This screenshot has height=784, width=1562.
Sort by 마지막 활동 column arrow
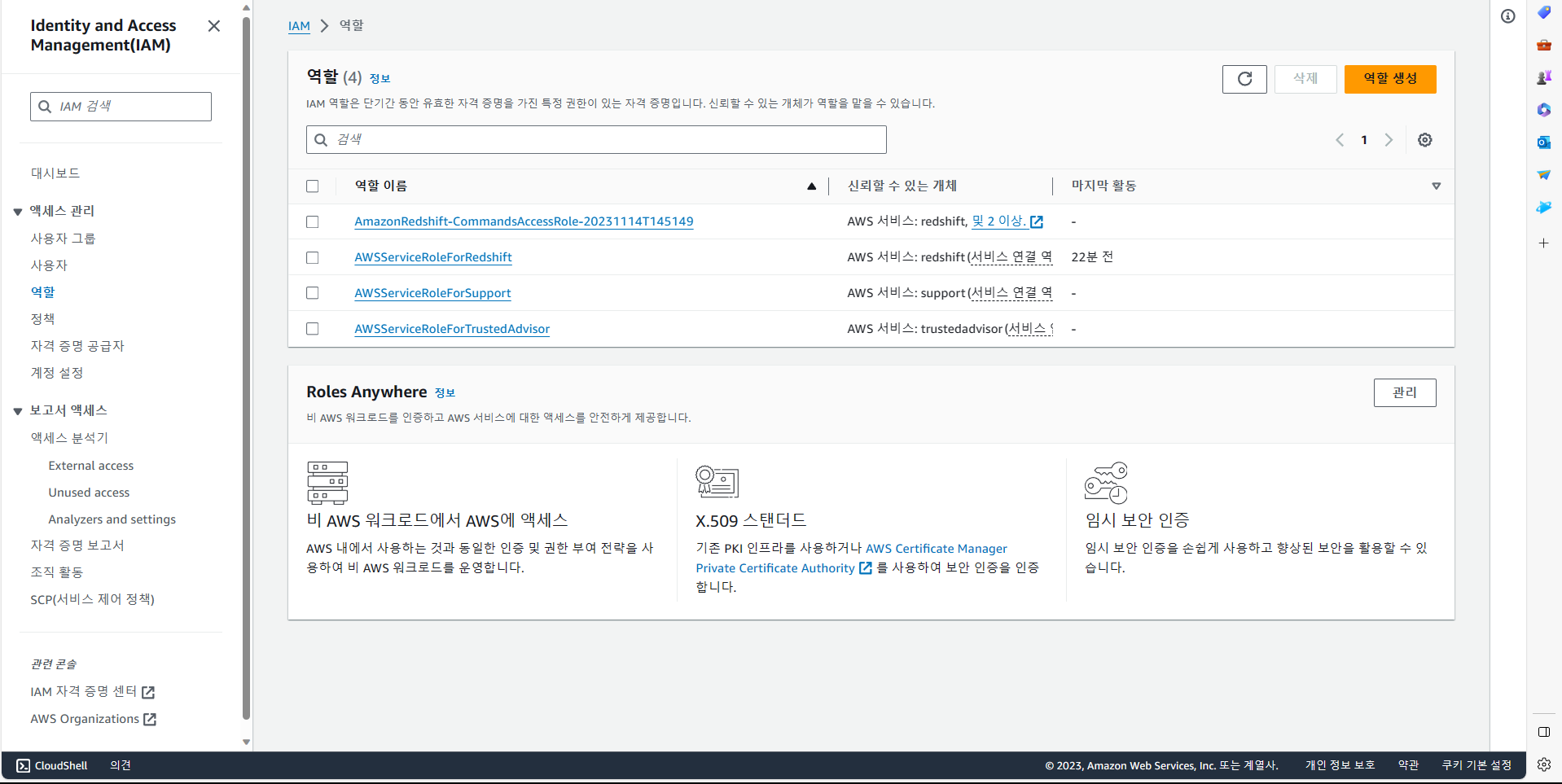[x=1436, y=186]
